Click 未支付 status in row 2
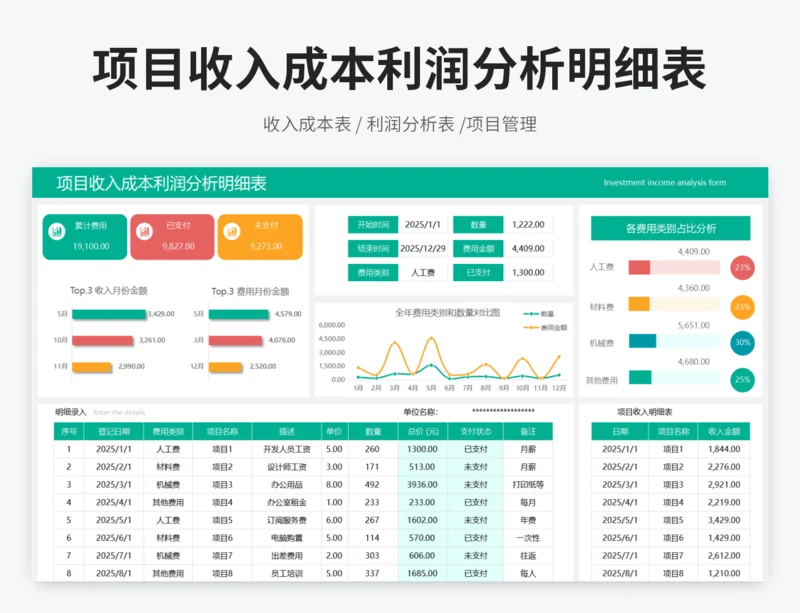Image resolution: width=800 pixels, height=613 pixels. coord(476,467)
